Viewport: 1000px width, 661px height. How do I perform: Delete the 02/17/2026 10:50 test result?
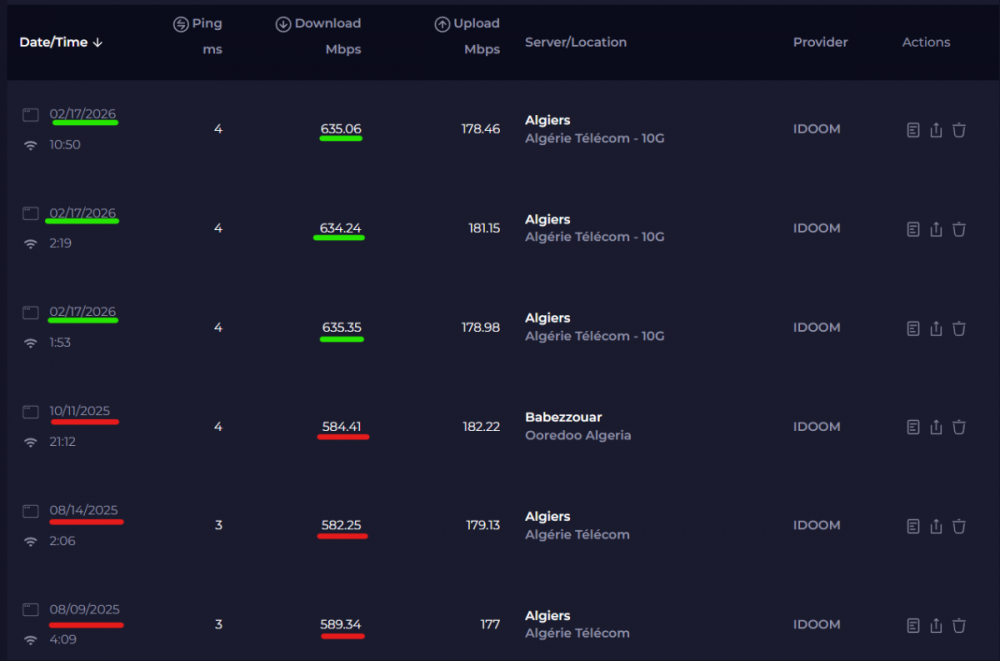959,130
